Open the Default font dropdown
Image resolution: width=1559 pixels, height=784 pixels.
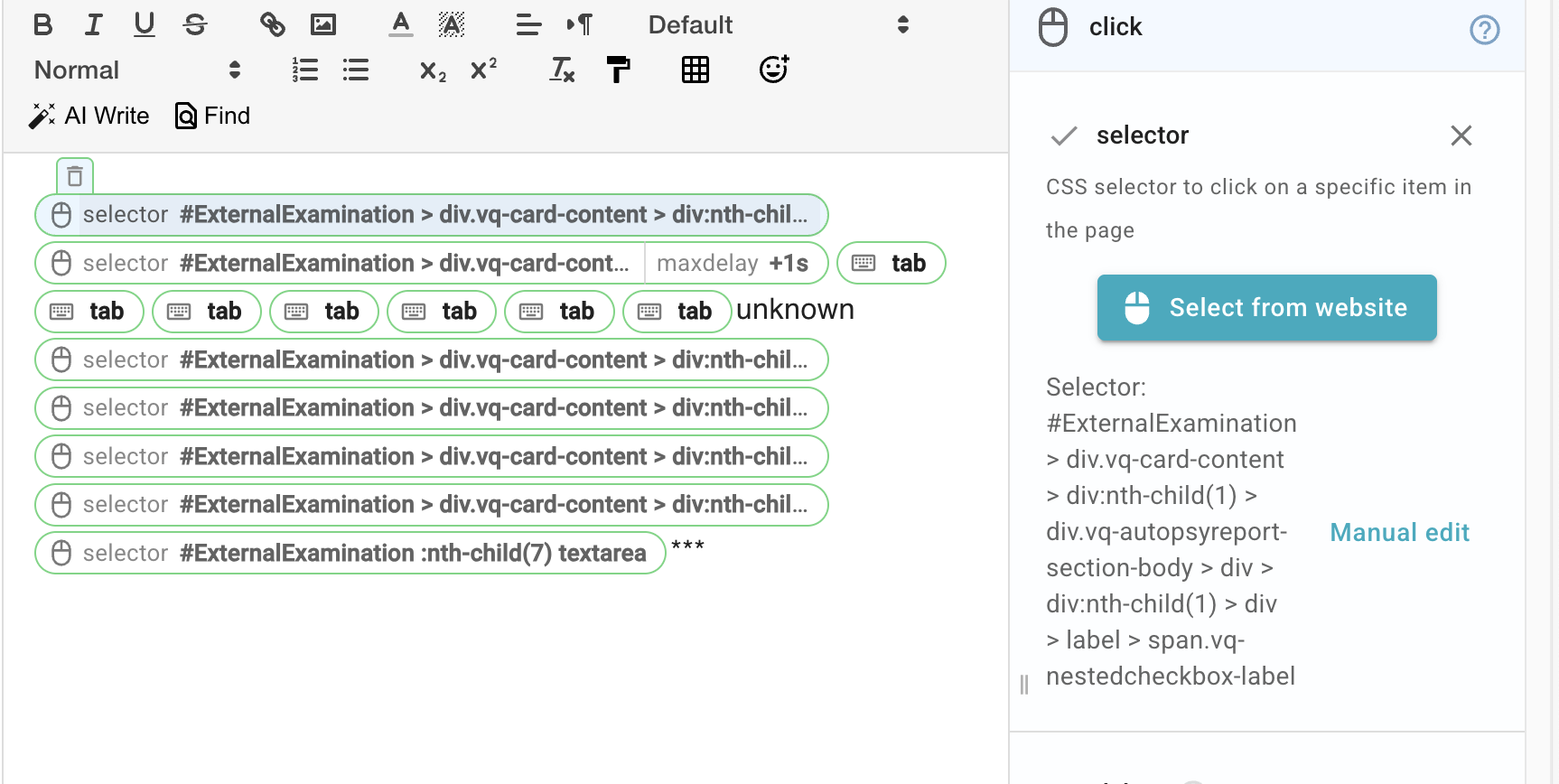(x=777, y=24)
